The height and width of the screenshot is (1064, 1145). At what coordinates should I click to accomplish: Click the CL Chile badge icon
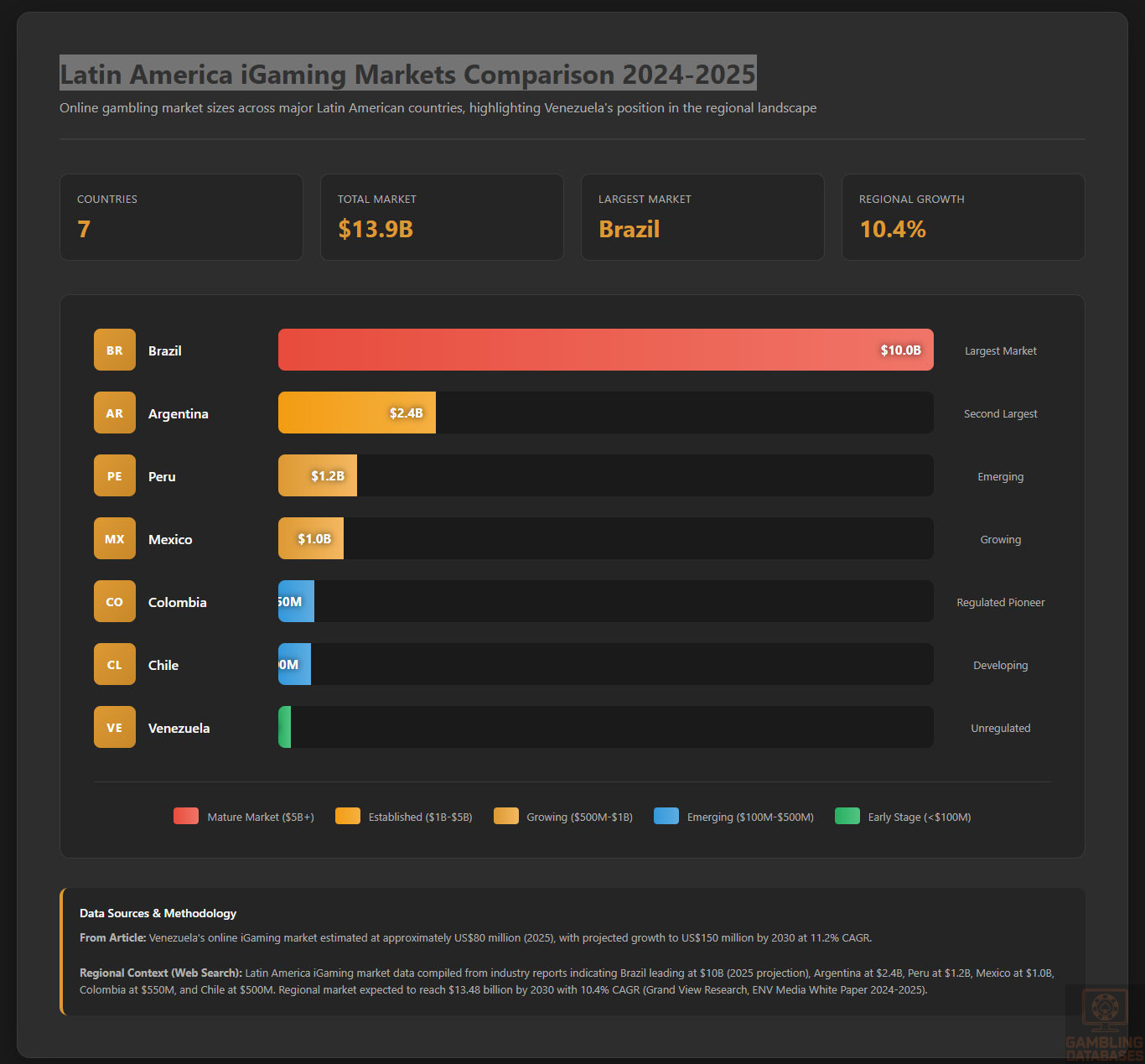[115, 665]
